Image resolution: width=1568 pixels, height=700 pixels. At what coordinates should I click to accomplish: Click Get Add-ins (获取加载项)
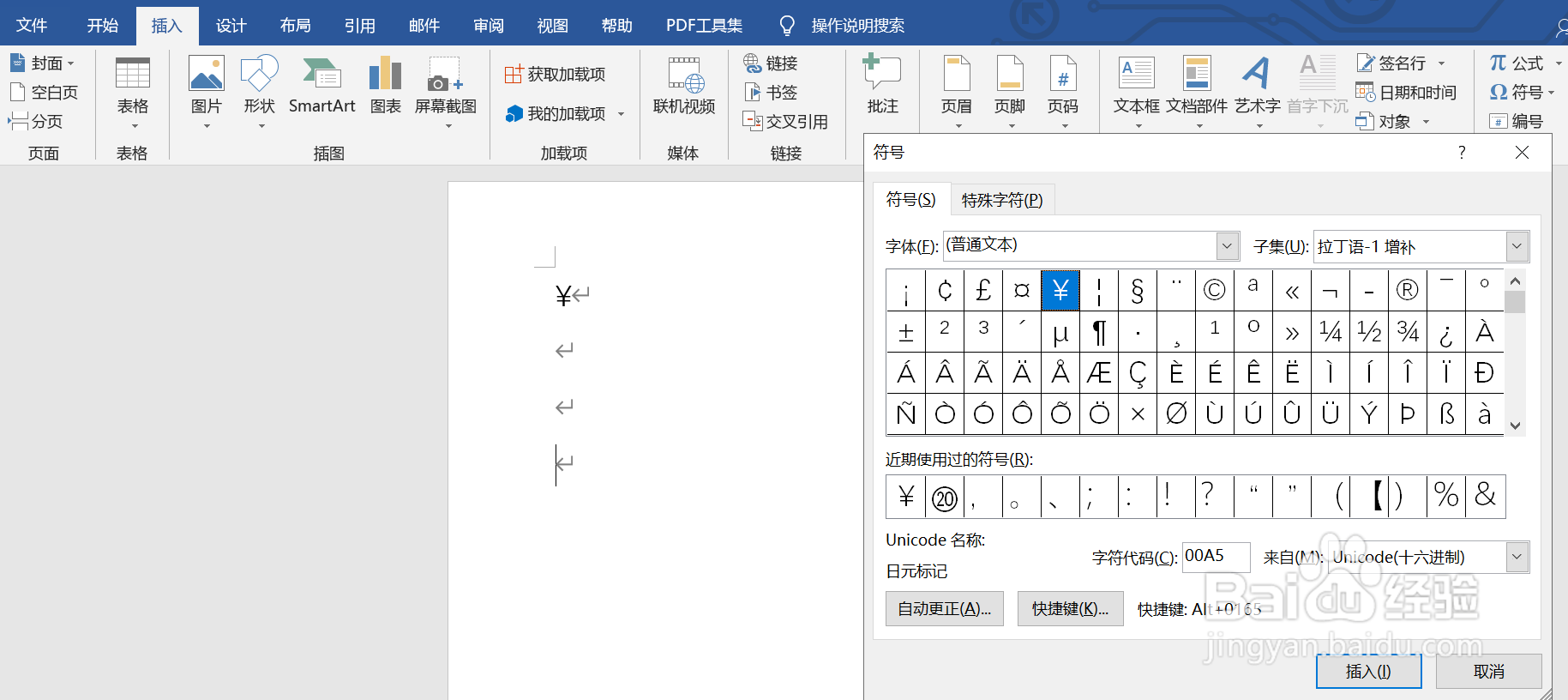click(556, 75)
